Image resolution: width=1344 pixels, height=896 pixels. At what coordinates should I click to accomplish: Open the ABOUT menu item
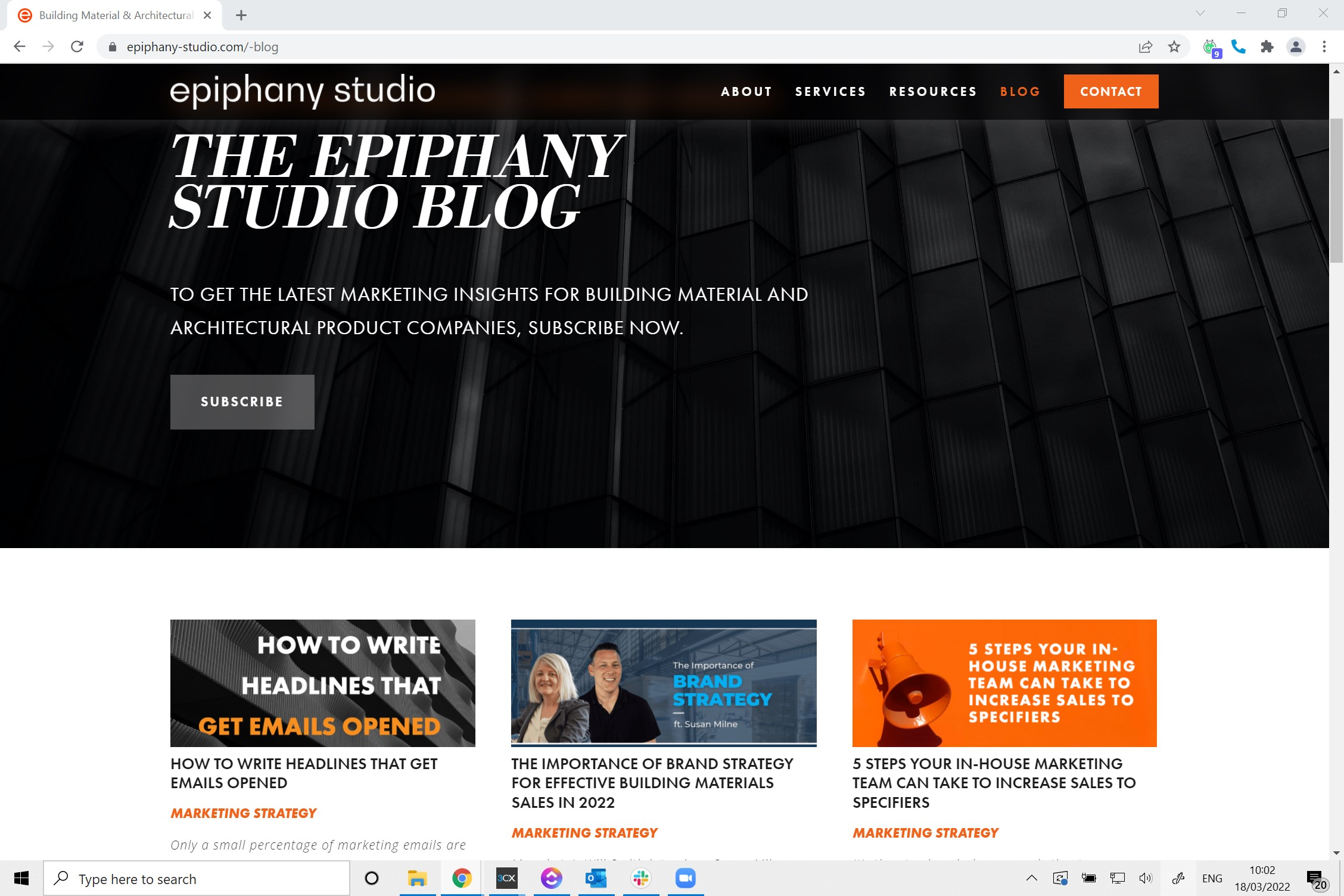coord(746,92)
